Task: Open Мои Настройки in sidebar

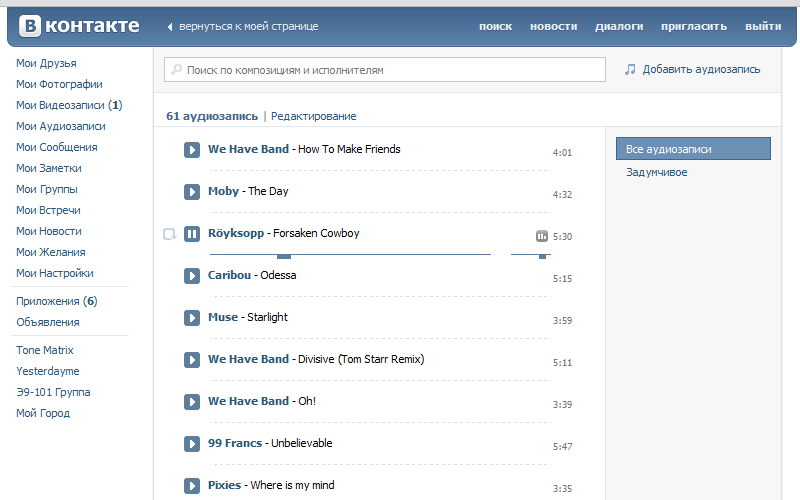Action: tap(55, 273)
